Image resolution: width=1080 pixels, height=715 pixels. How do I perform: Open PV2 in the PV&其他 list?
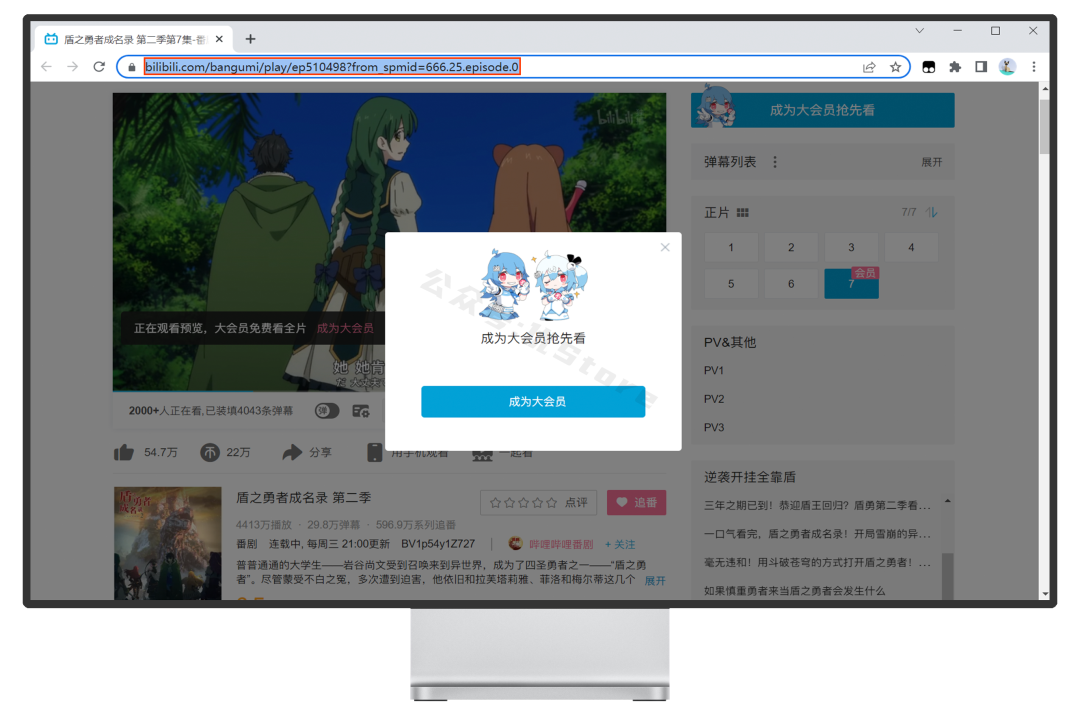[714, 399]
